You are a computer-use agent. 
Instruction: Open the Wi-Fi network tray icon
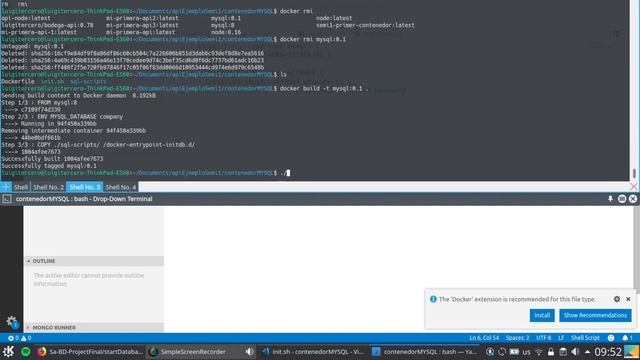tap(539, 352)
